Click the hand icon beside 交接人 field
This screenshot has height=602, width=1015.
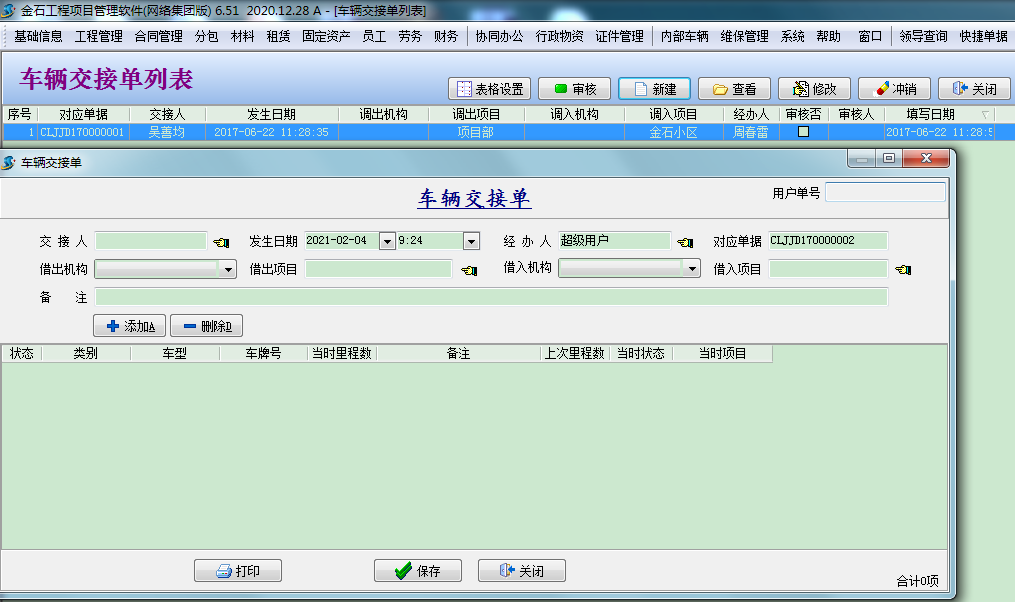point(221,242)
